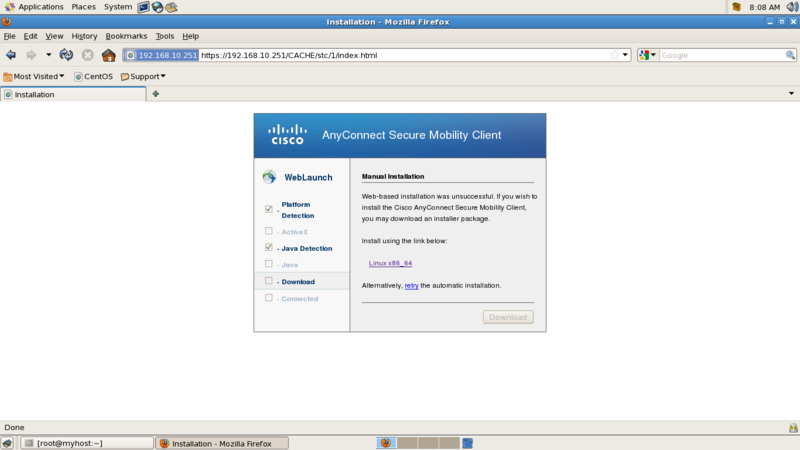Image resolution: width=800 pixels, height=450 pixels.
Task: Open the list all tabs dropdown
Action: [791, 93]
